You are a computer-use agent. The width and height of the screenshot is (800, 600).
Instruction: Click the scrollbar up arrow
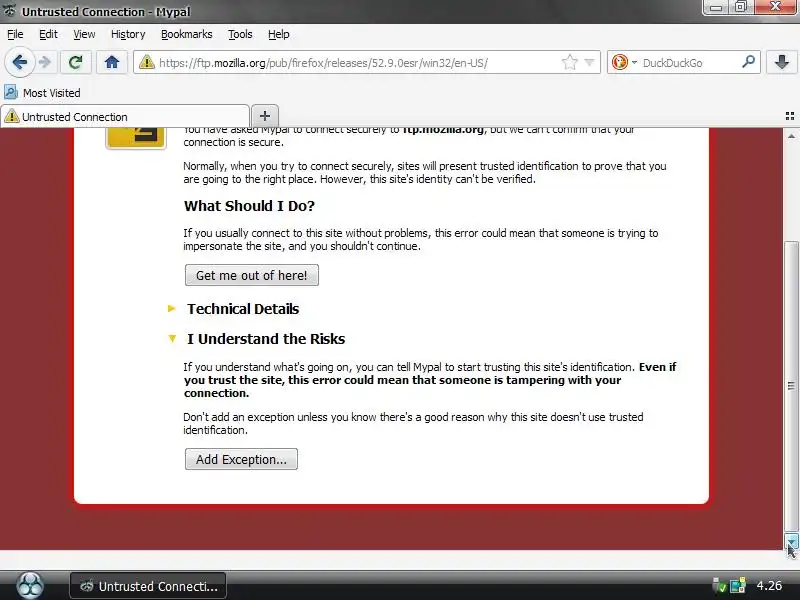[x=791, y=136]
